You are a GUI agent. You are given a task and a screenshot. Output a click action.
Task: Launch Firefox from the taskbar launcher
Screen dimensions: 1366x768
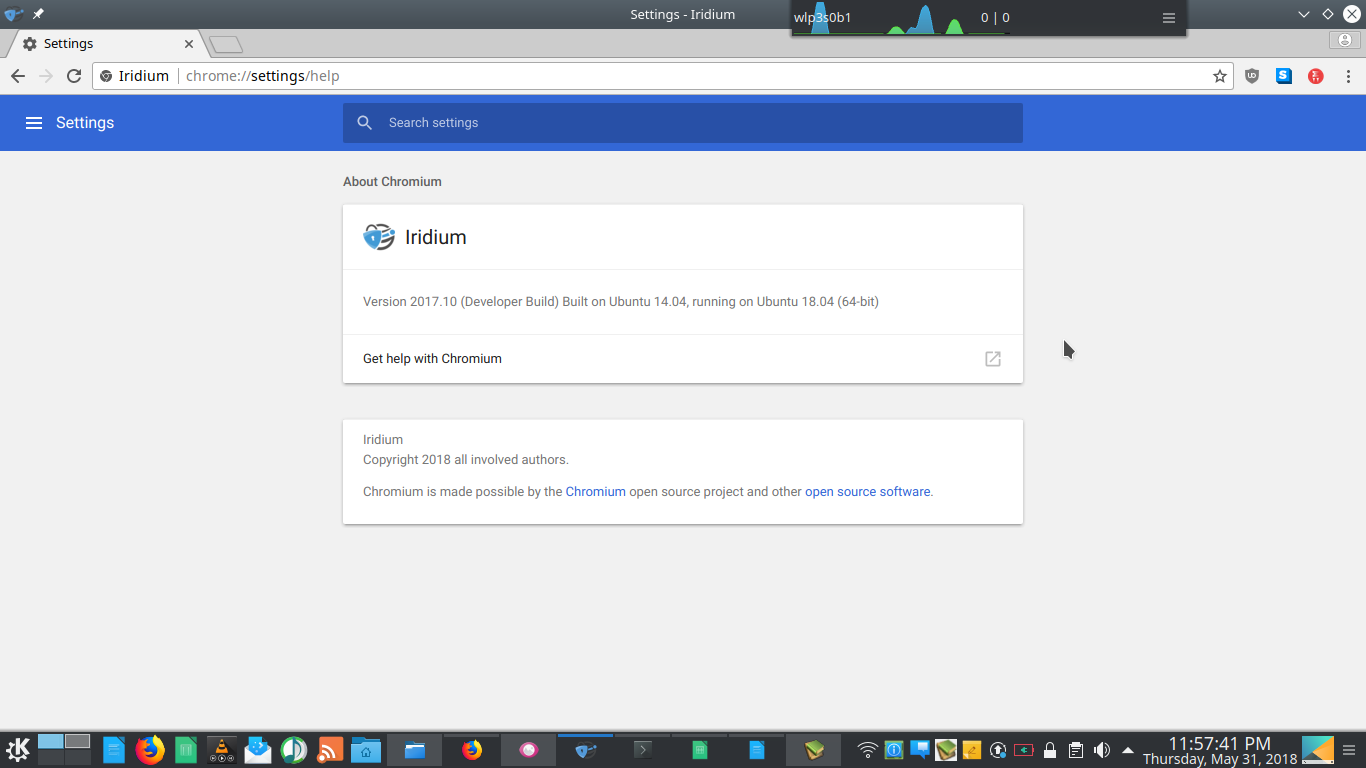point(150,750)
